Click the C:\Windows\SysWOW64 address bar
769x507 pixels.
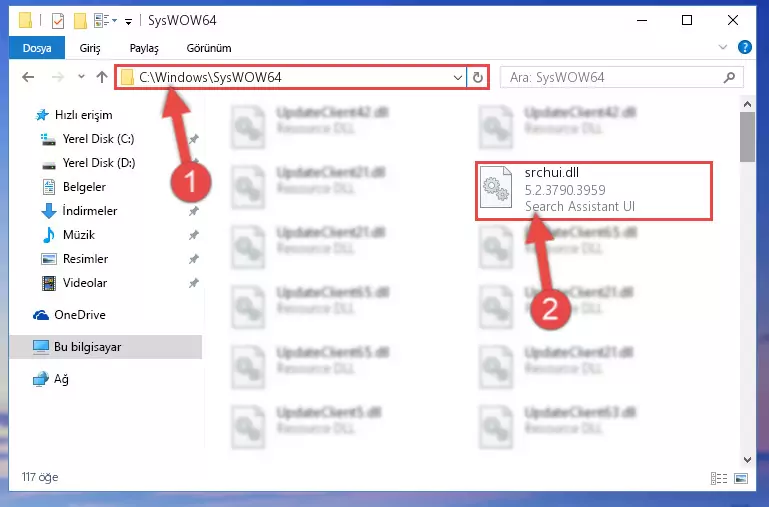(292, 77)
